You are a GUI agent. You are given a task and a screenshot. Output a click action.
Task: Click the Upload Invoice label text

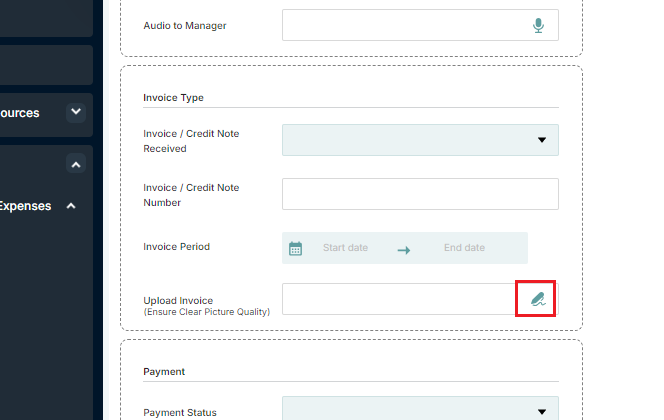click(178, 301)
